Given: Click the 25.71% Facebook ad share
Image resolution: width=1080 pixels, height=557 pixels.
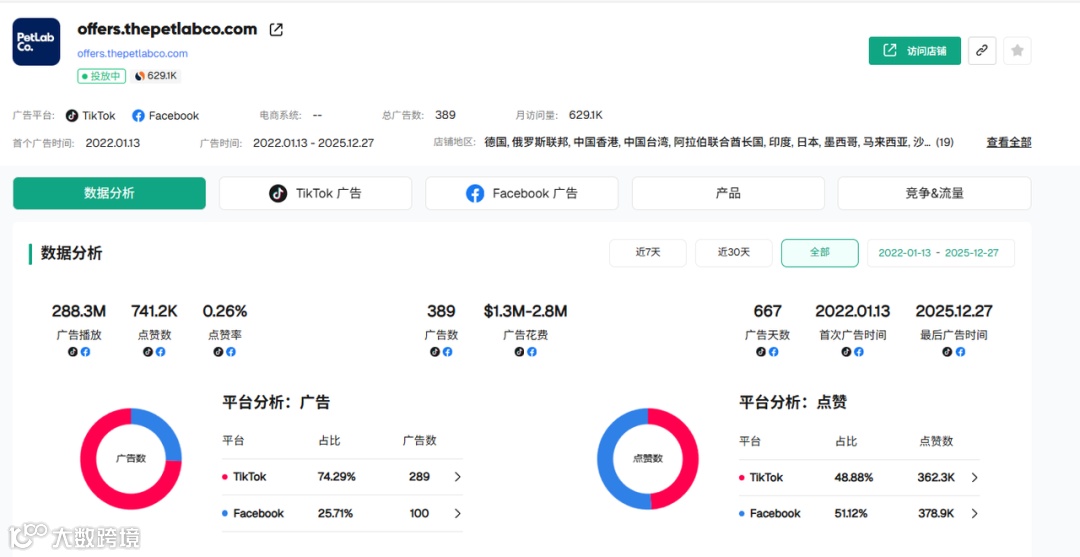Looking at the screenshot, I should [x=335, y=513].
